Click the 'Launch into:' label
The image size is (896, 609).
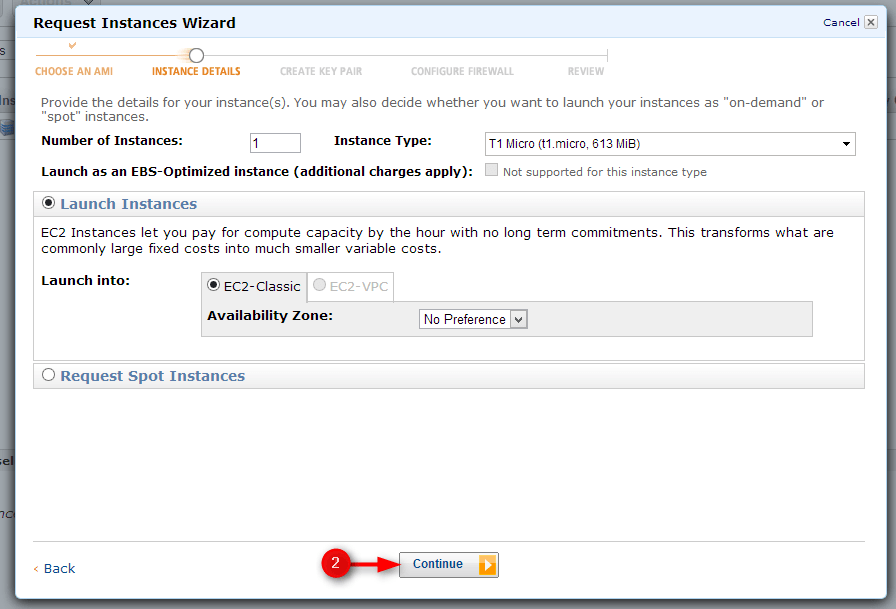(86, 281)
